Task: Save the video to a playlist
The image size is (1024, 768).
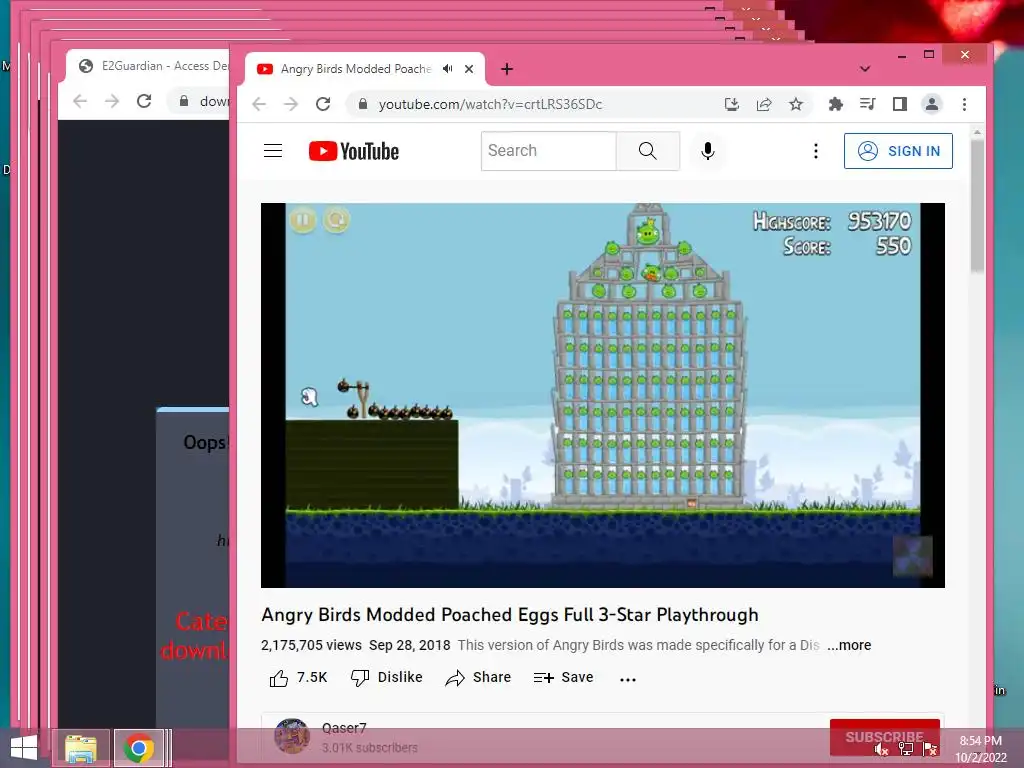Action: pyautogui.click(x=563, y=678)
